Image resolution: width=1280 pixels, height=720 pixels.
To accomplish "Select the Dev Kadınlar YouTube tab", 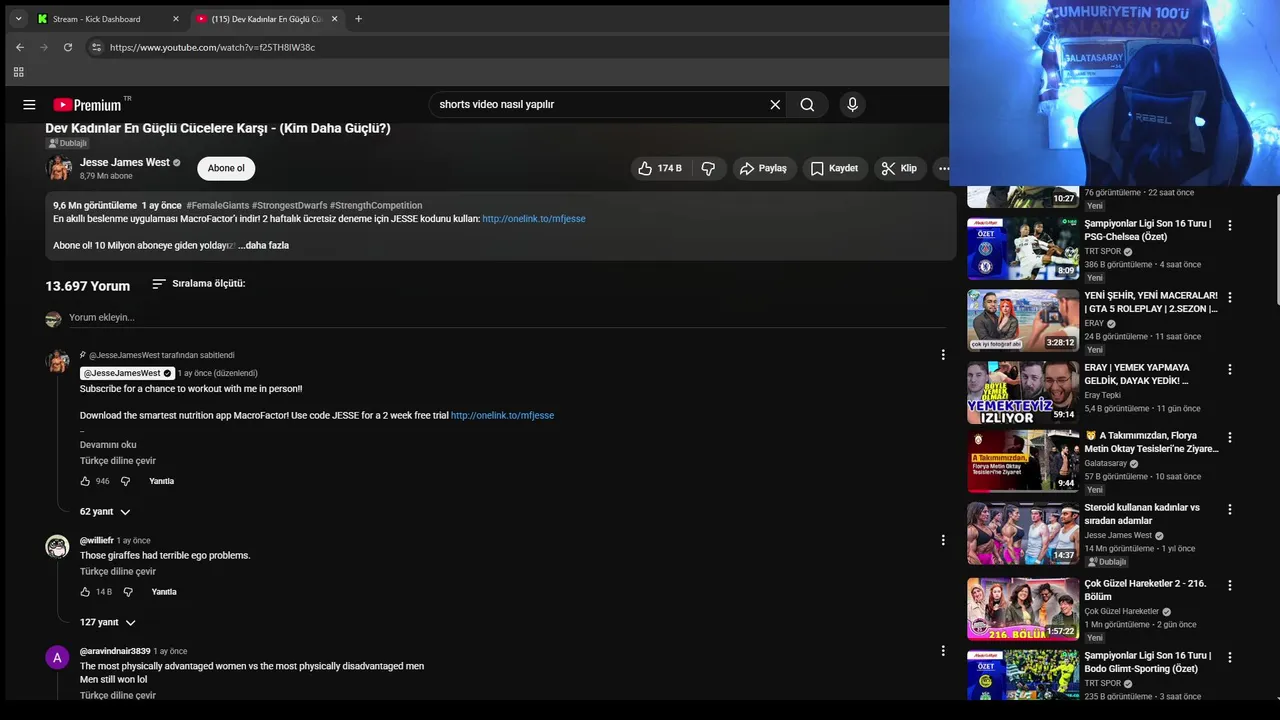I will pos(266,19).
